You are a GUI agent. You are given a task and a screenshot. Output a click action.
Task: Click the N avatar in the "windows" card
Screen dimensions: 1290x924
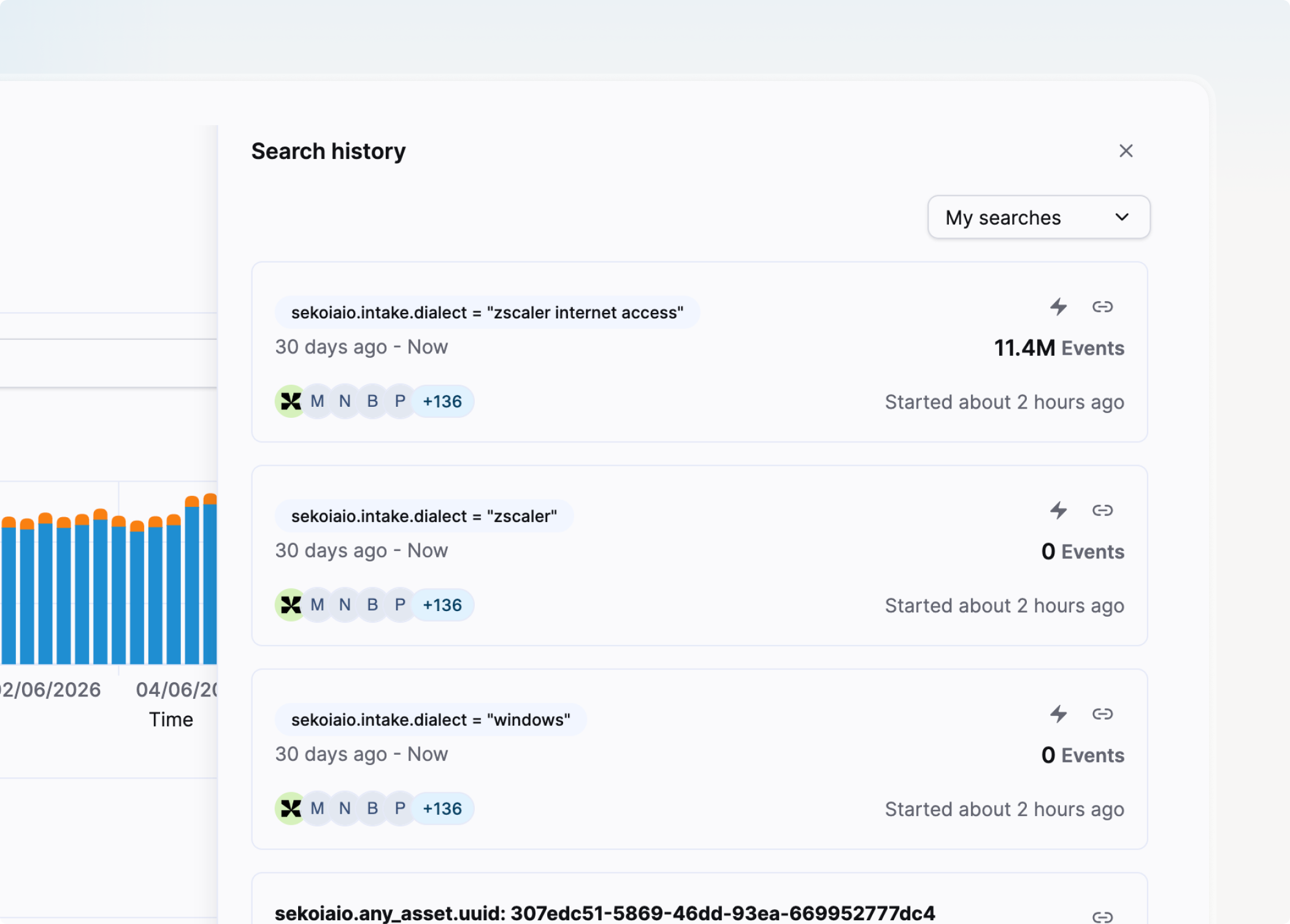(x=345, y=809)
